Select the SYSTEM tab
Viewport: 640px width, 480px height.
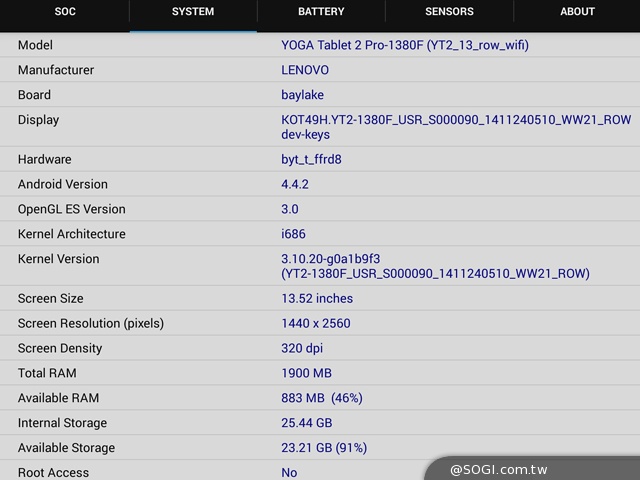pos(193,12)
